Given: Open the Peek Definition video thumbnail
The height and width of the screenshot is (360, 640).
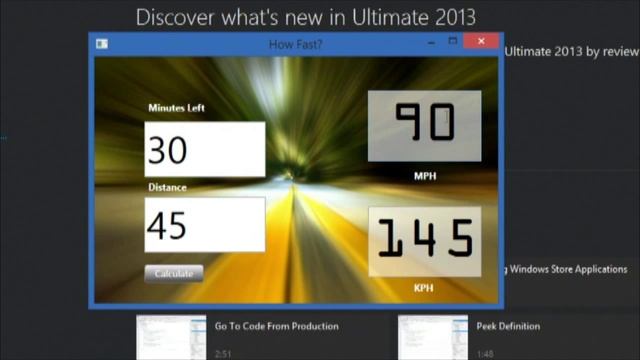Looking at the screenshot, I should [x=433, y=337].
